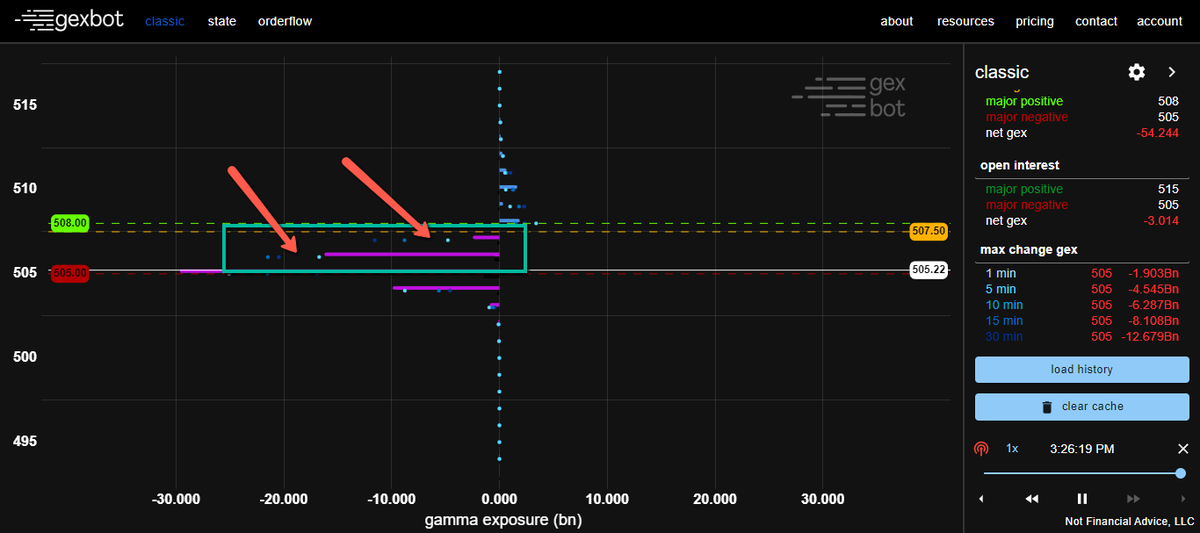Go to the about page
Image resolution: width=1200 pixels, height=533 pixels.
tap(897, 21)
